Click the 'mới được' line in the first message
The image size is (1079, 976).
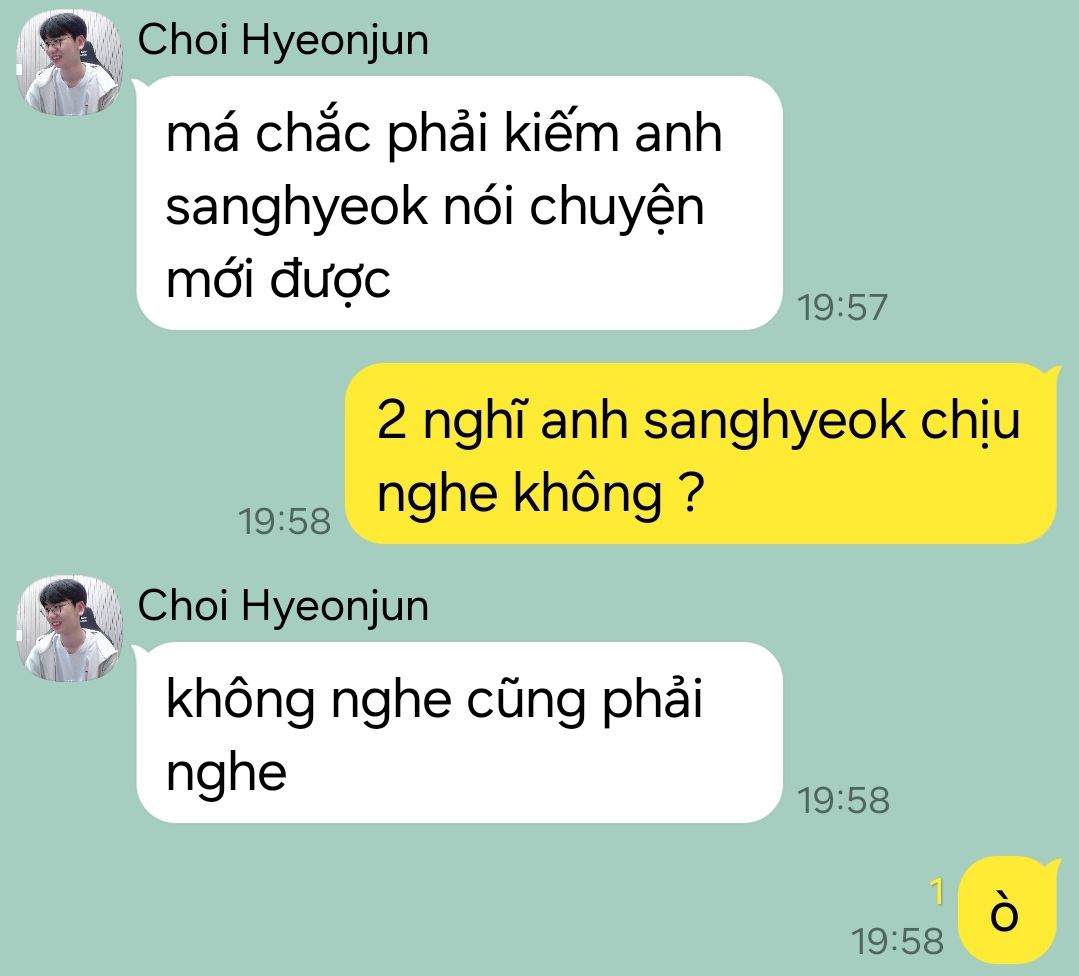coord(278,279)
